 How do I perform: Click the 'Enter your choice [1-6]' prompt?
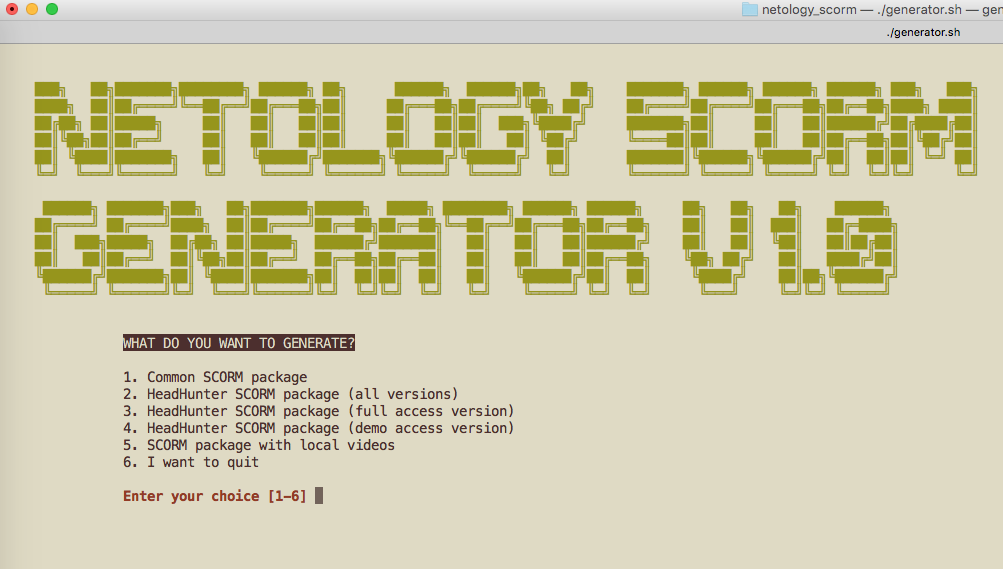215,496
